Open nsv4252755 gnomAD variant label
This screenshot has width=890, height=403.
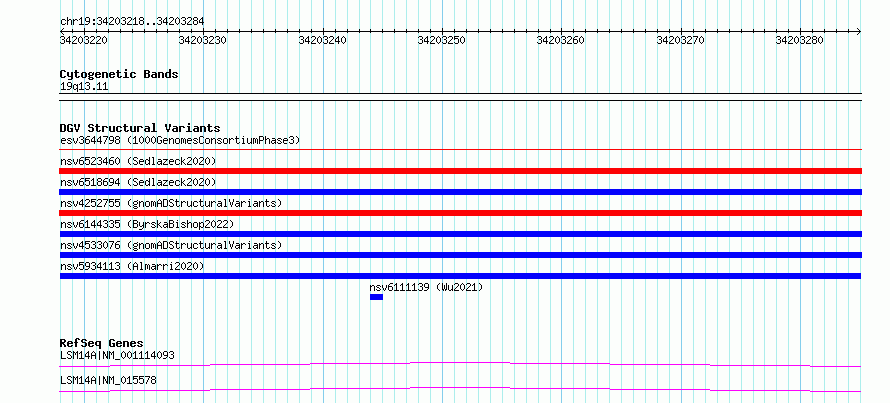171,203
